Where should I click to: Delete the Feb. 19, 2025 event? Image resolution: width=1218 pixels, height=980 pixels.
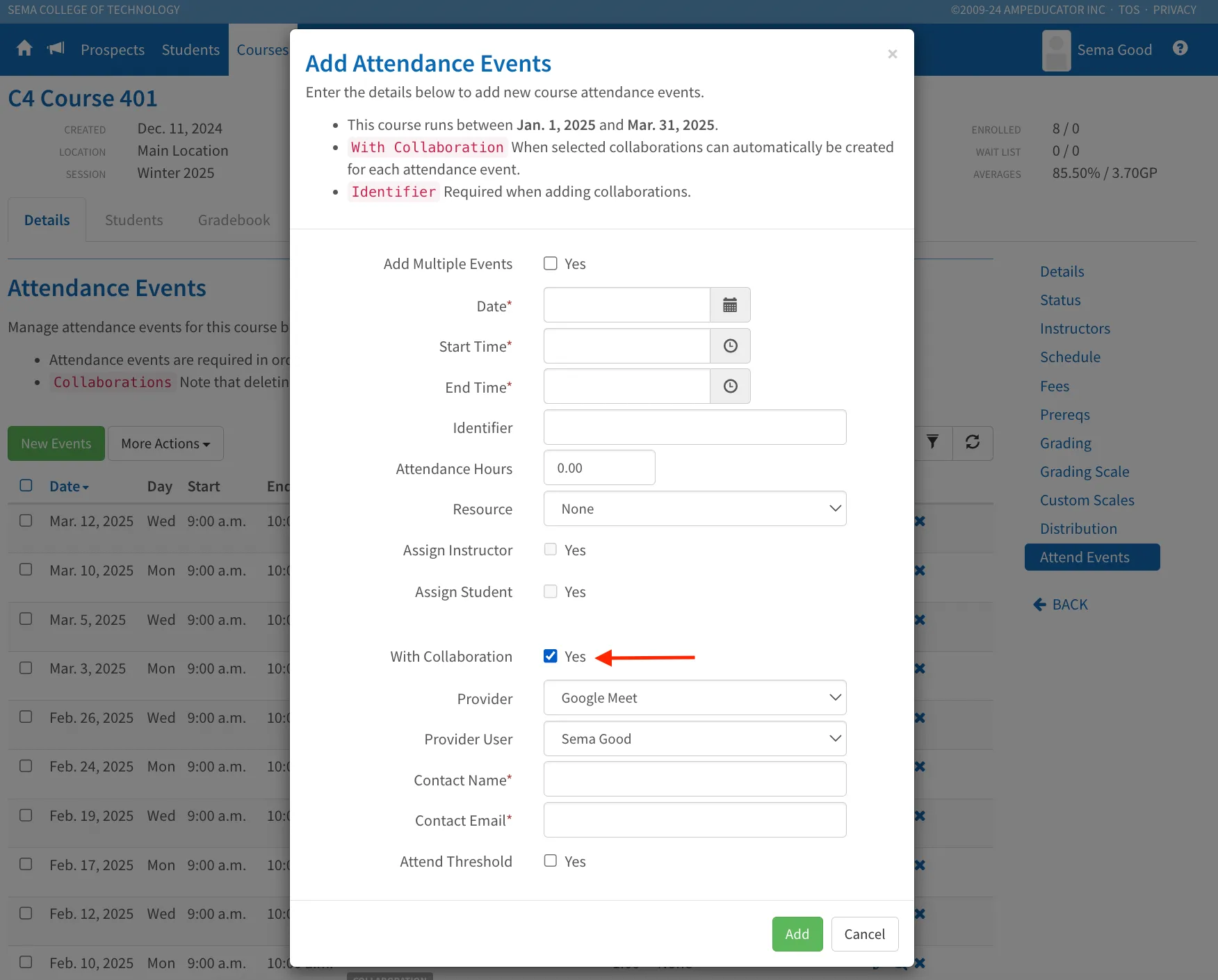[x=920, y=816]
